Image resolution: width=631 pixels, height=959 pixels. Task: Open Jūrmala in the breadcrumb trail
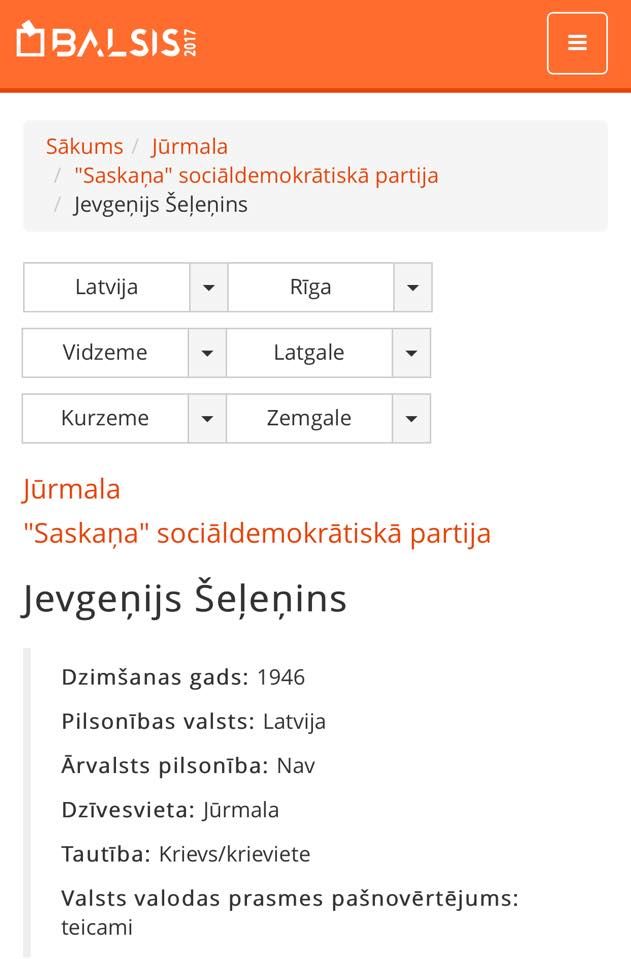tap(189, 146)
